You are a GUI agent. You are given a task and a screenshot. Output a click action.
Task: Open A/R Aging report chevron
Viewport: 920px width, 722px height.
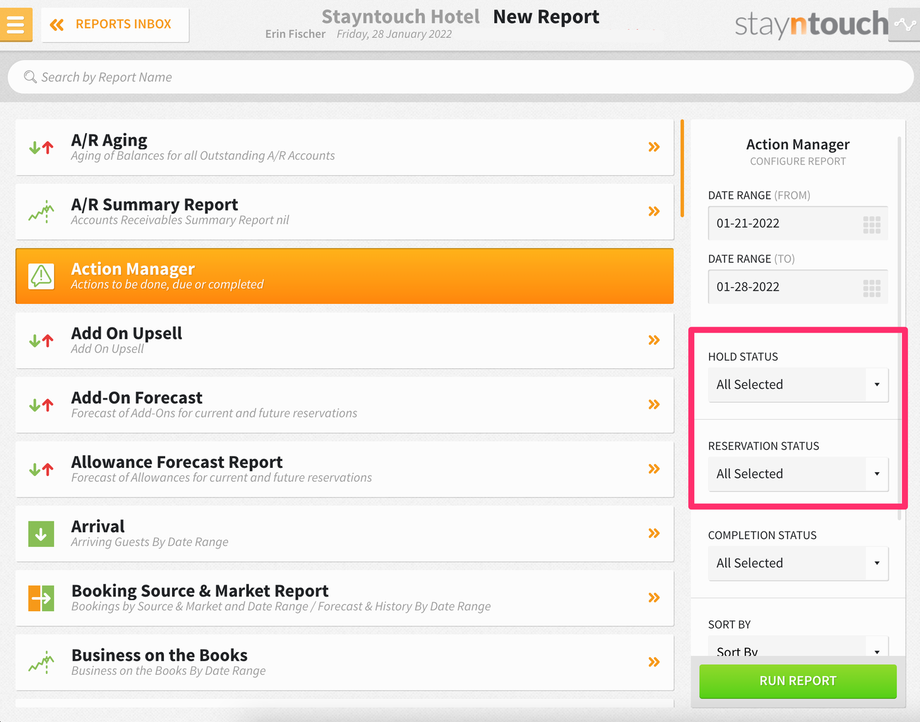tap(654, 147)
